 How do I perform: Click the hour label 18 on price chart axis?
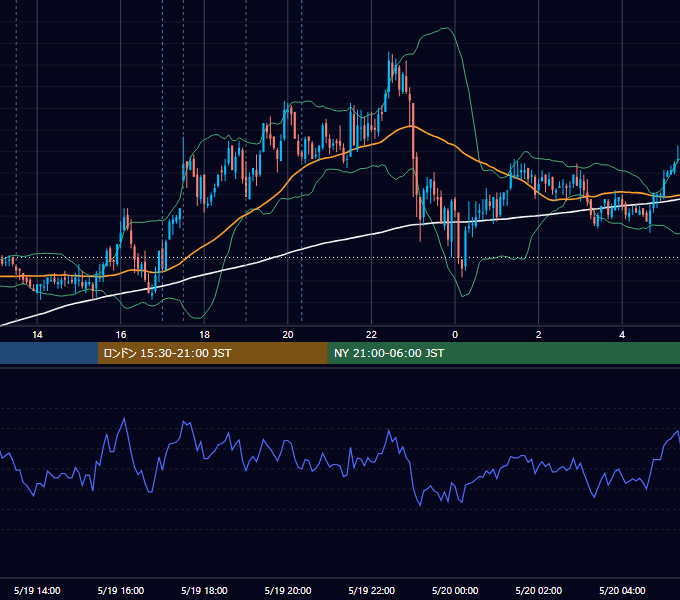[204, 335]
